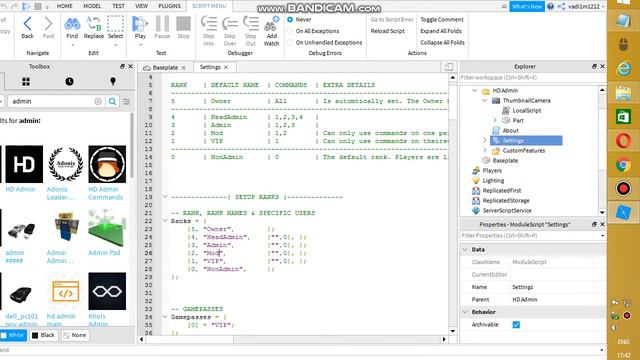
Task: Click Step Into debugger icon
Action: click(x=209, y=24)
